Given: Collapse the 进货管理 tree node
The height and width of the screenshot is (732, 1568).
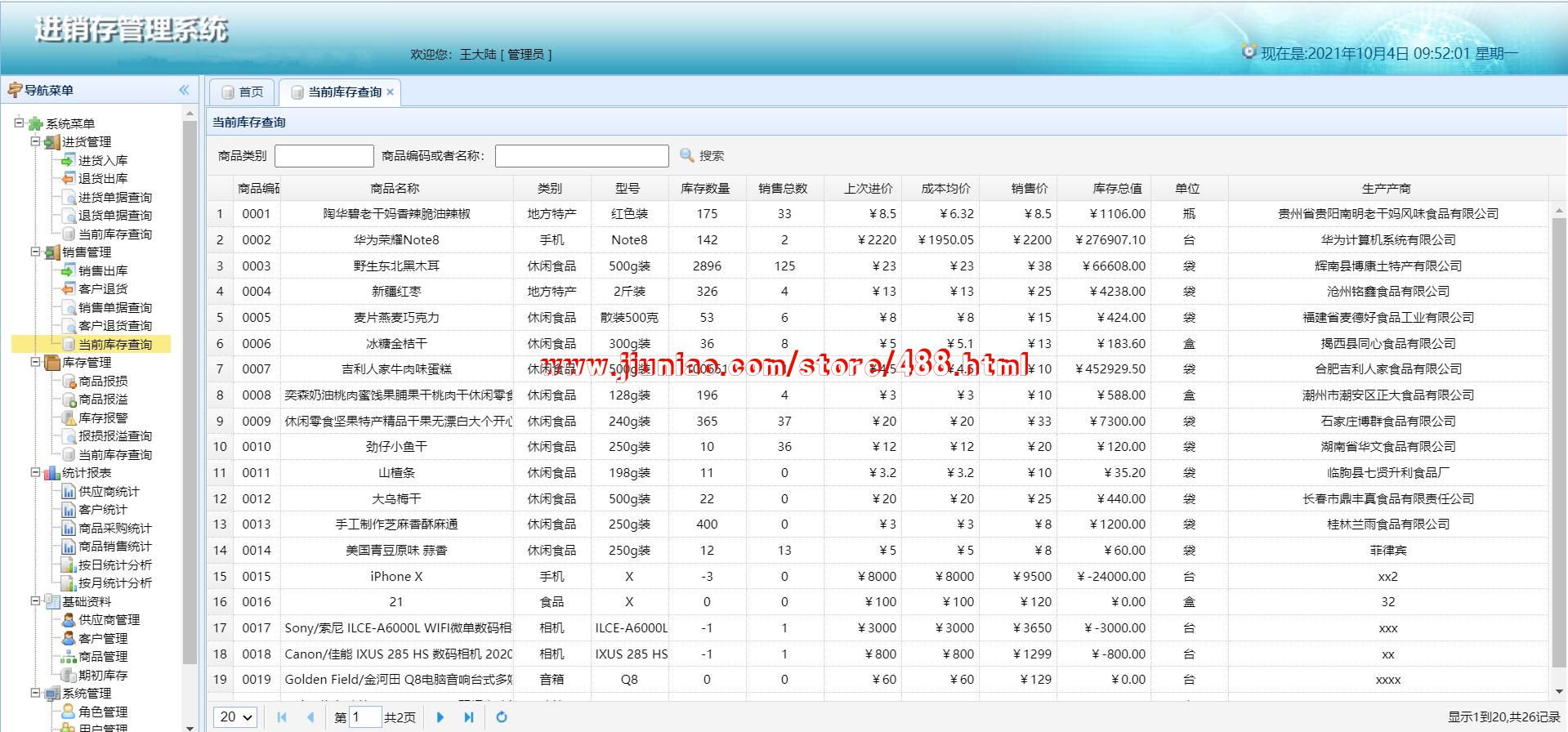Looking at the screenshot, I should [x=35, y=141].
